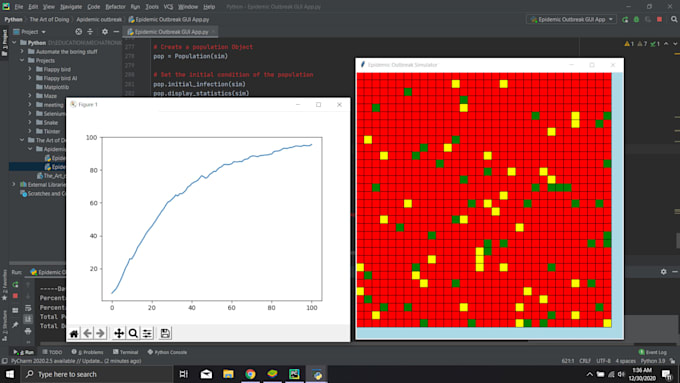Stop the running app with red square in top toolbar
This screenshot has height=383, width=680.
click(x=659, y=20)
